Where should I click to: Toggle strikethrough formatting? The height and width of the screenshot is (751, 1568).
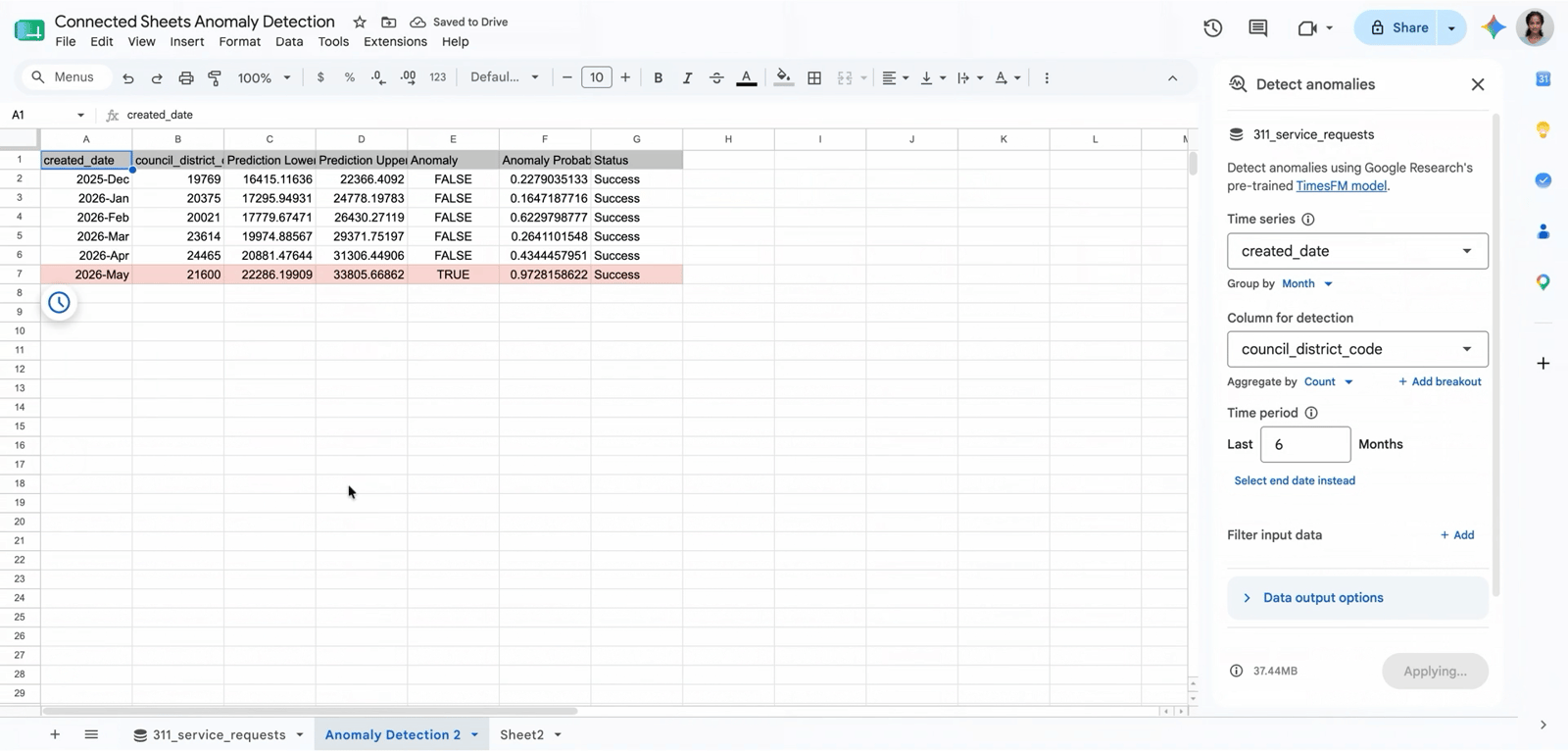(x=716, y=77)
